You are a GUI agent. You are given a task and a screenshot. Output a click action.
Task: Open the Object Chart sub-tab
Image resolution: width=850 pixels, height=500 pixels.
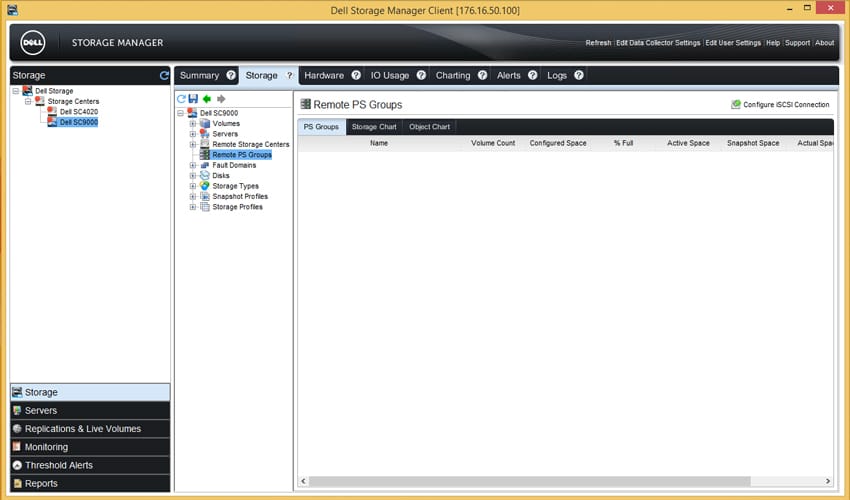pos(429,127)
